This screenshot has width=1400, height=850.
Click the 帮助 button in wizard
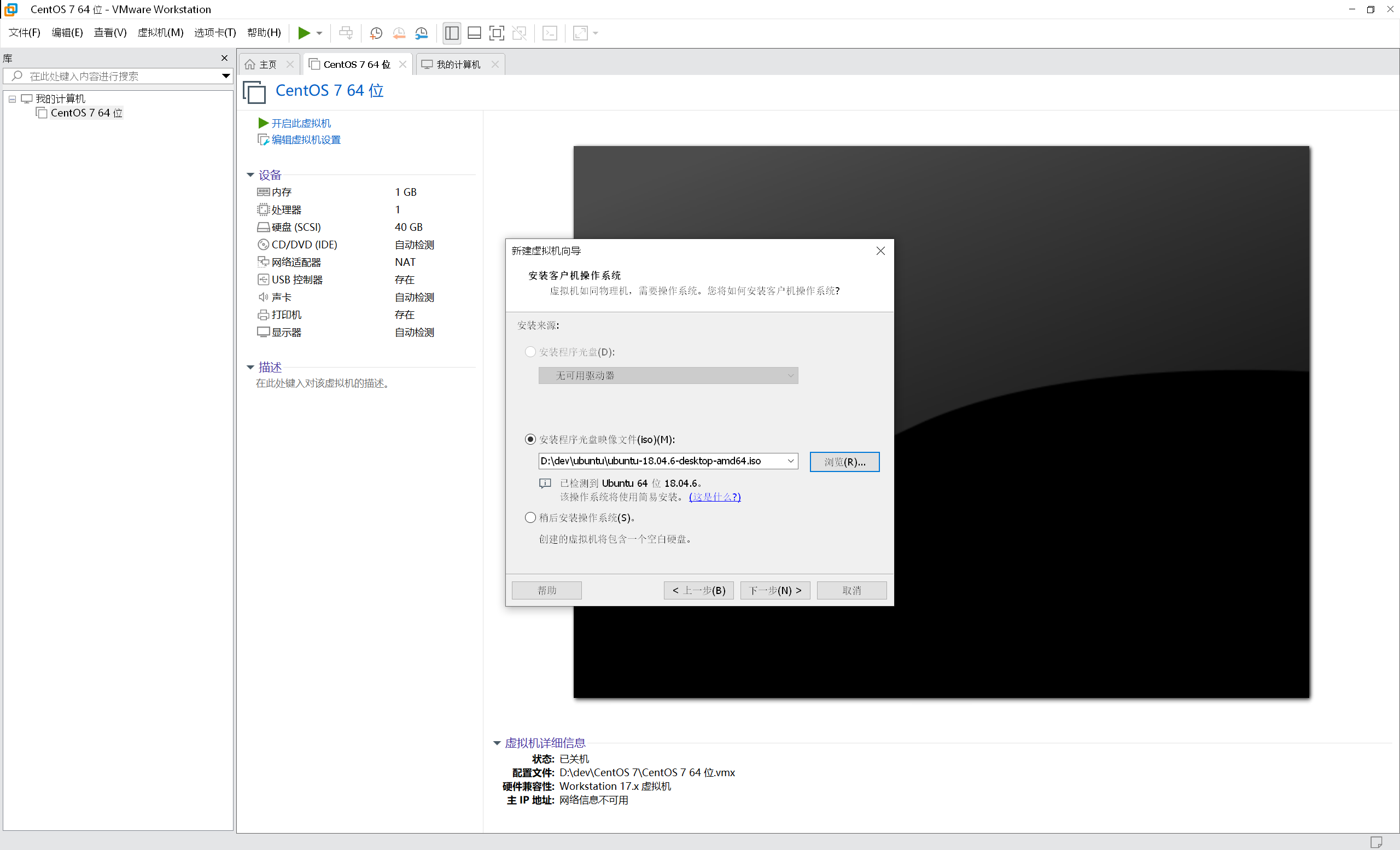tap(546, 590)
